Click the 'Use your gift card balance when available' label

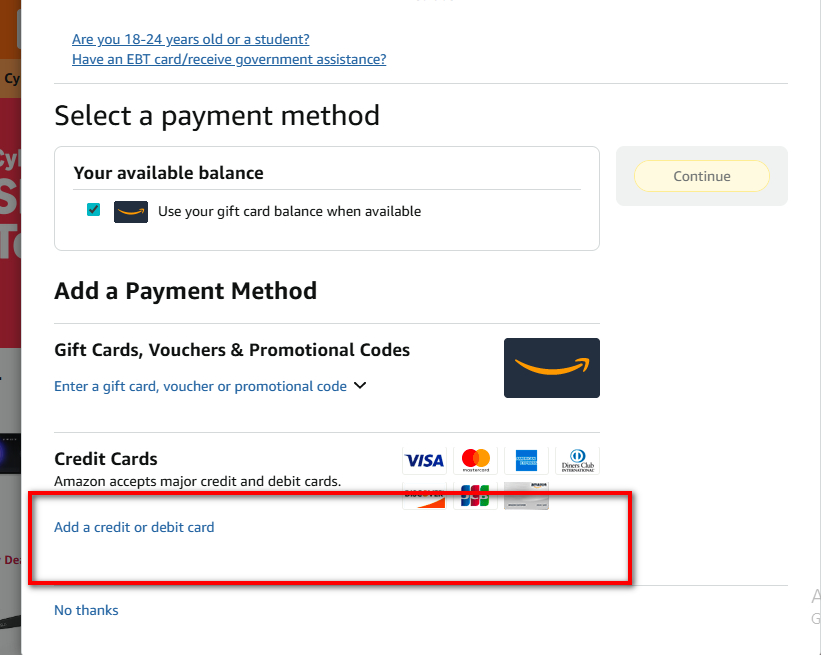coord(289,212)
